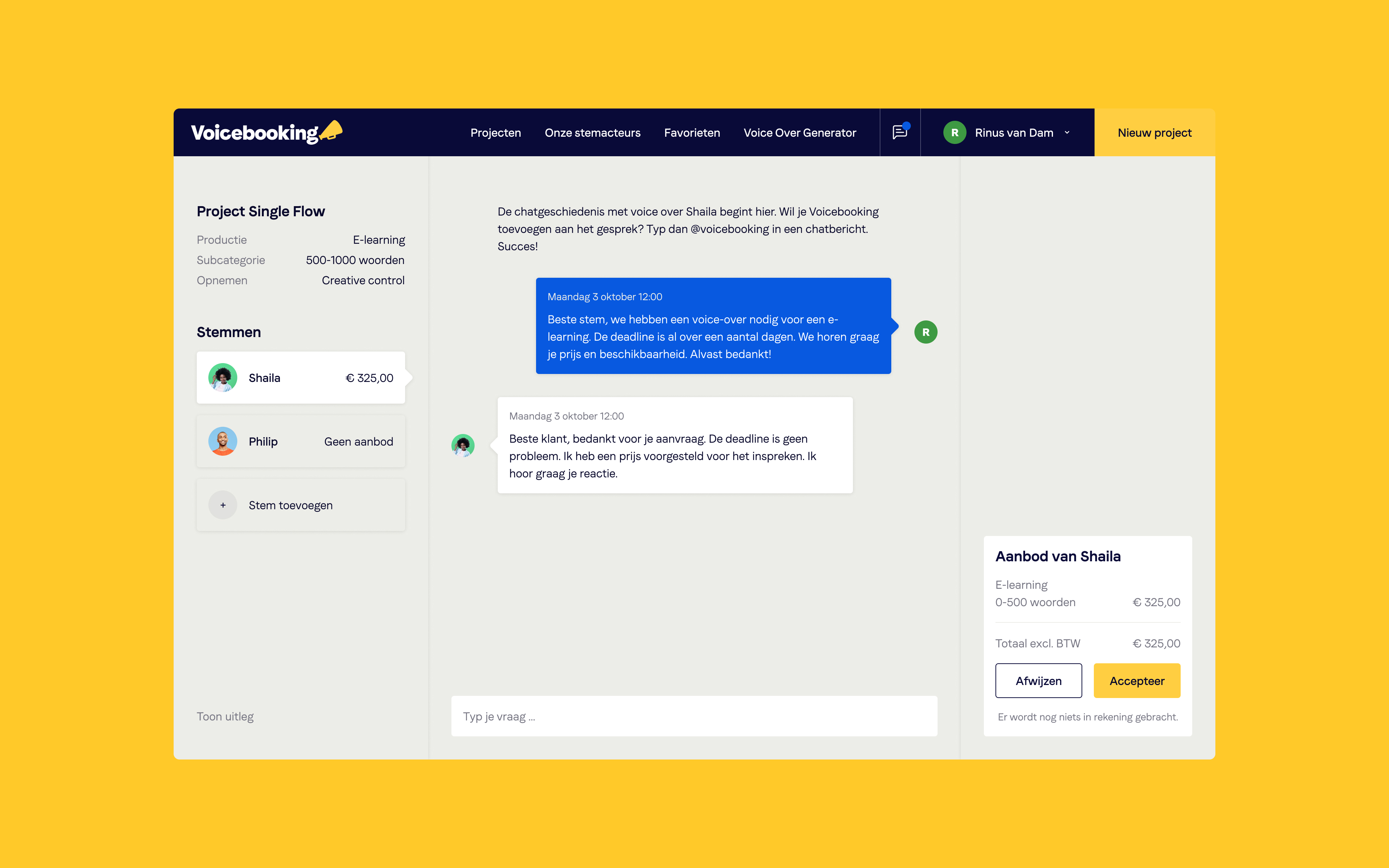This screenshot has width=1389, height=868.
Task: Click the € 325,00 price in Shaila's card
Action: click(x=370, y=378)
